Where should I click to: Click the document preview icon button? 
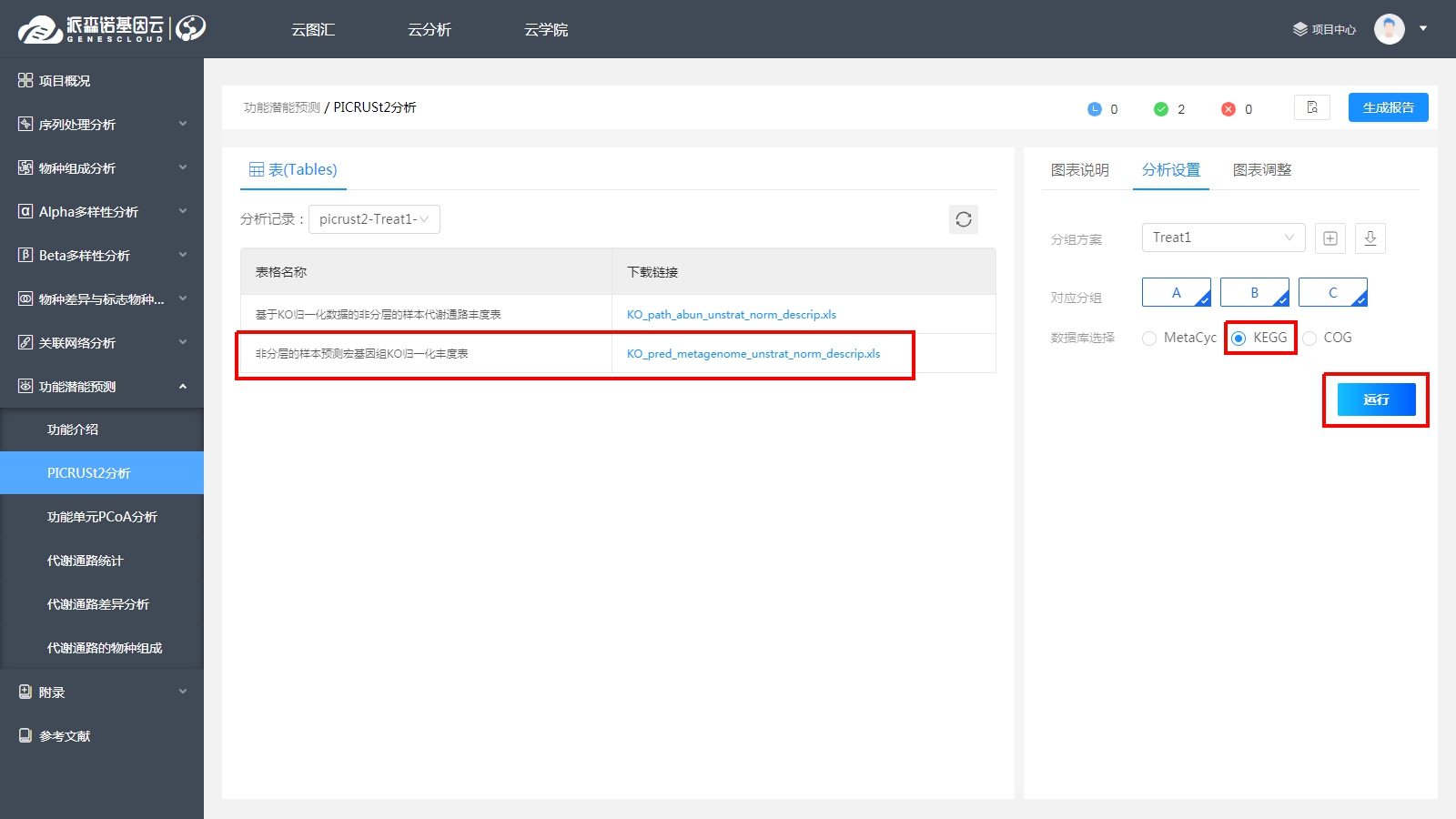1312,107
